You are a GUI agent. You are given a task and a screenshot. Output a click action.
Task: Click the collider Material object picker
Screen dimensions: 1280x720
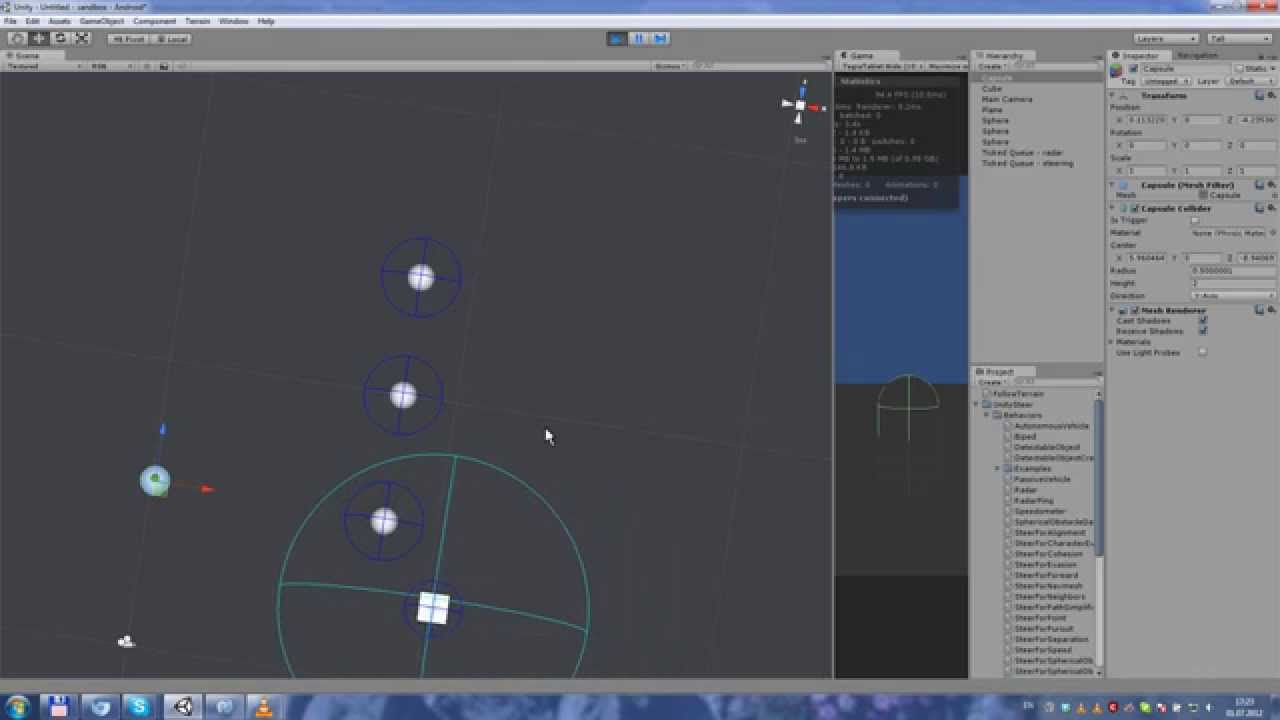coord(1273,233)
